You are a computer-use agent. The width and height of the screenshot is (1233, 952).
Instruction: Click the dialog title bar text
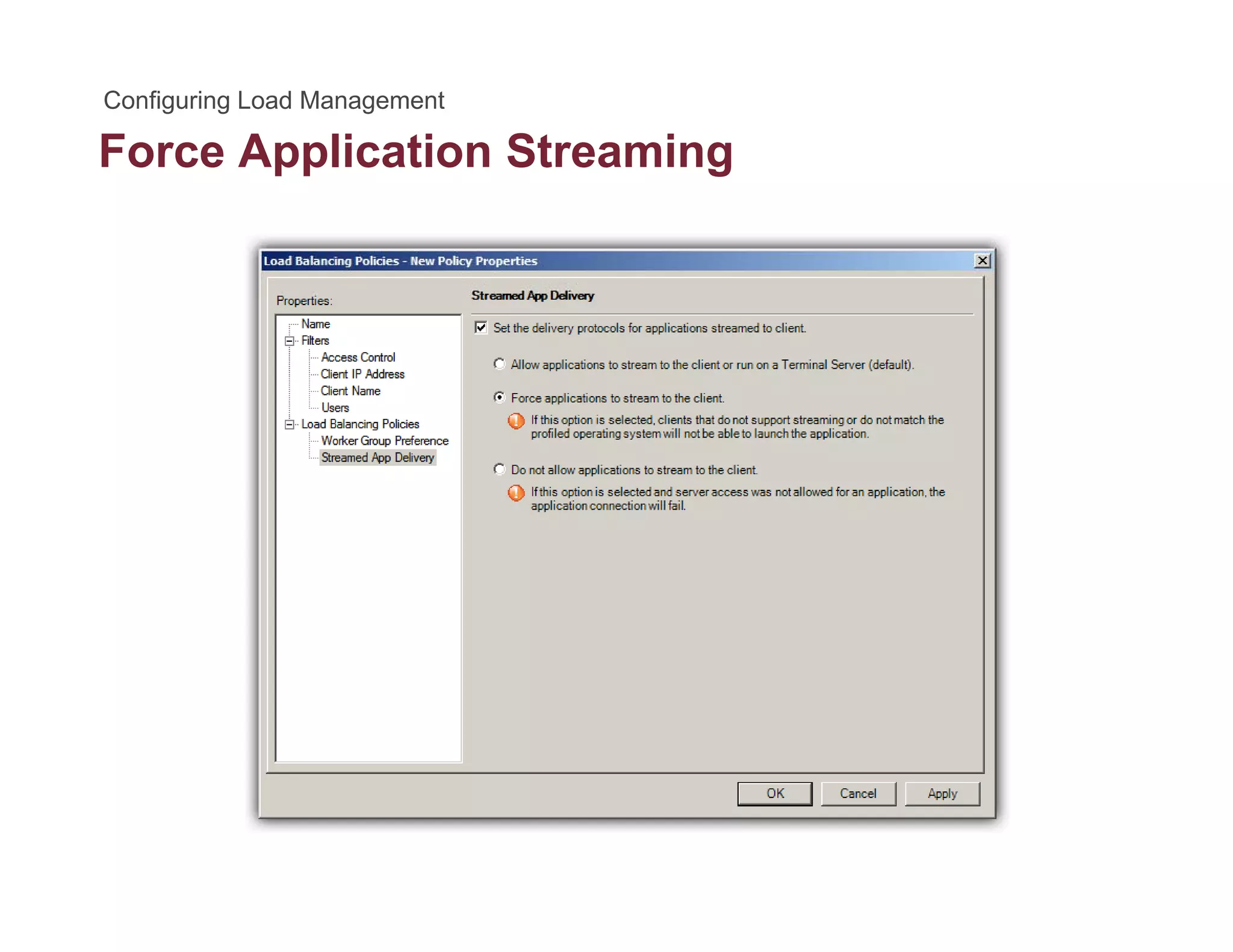point(400,261)
